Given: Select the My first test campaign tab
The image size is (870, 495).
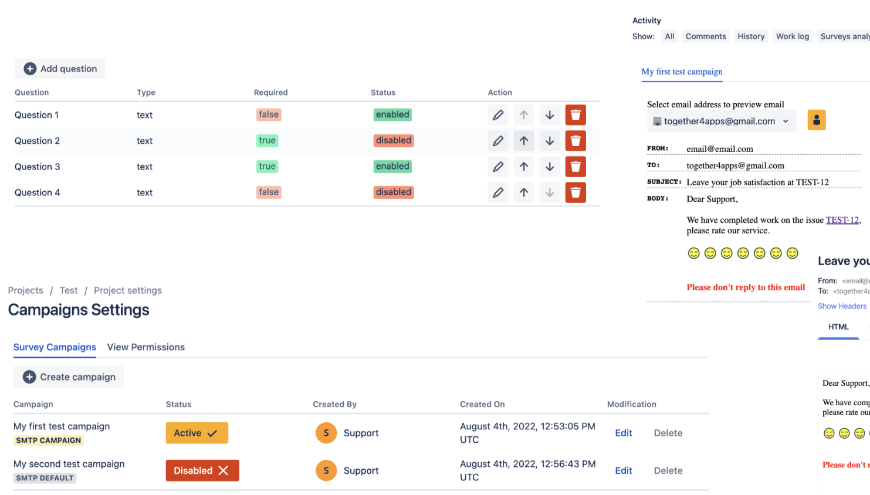Looking at the screenshot, I should coord(681,72).
